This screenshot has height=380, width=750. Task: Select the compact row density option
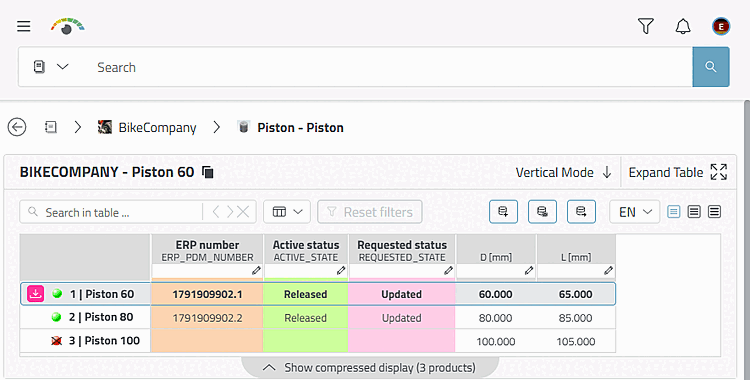673,212
